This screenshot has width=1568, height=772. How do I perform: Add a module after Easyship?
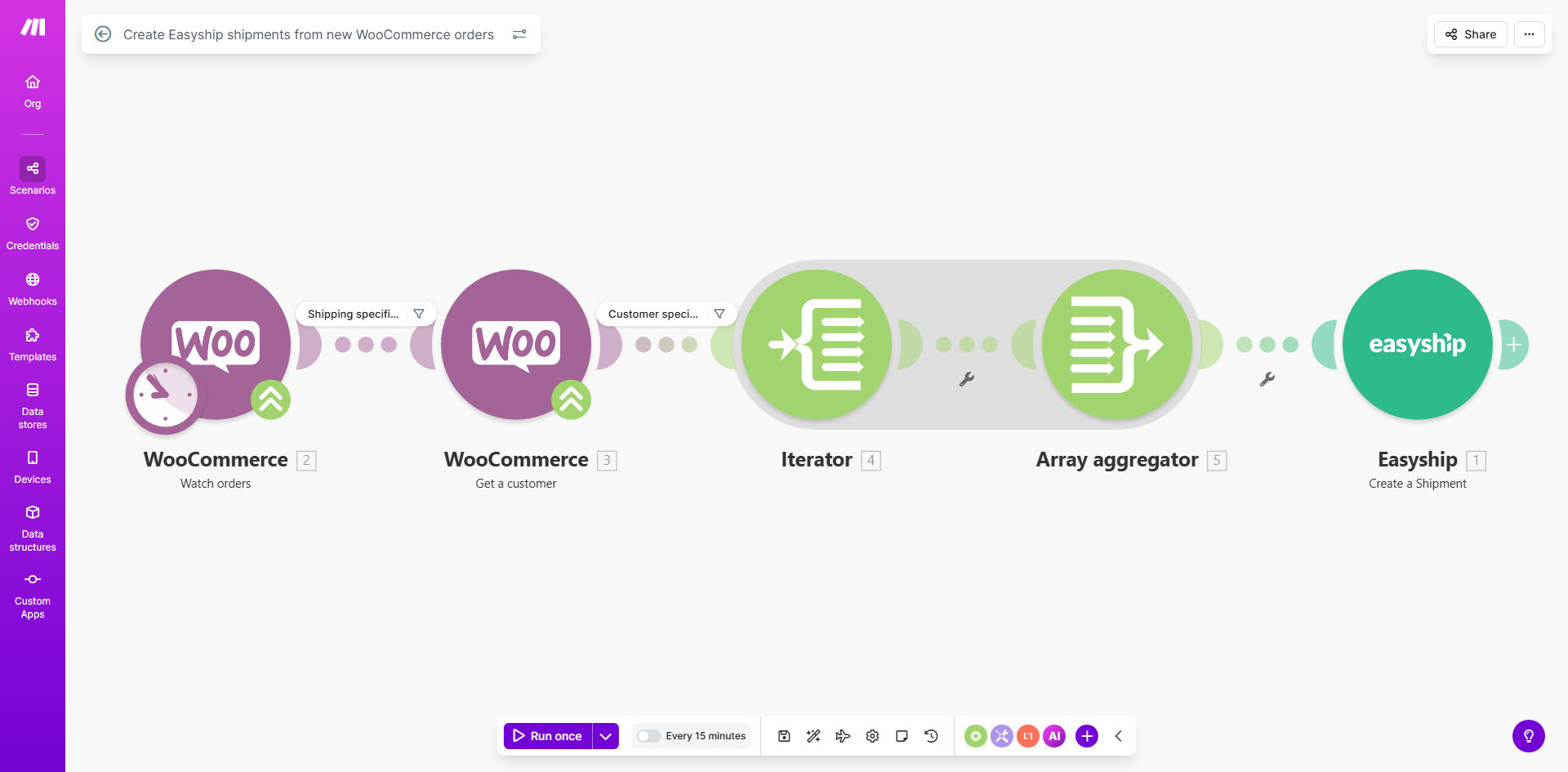click(x=1513, y=345)
